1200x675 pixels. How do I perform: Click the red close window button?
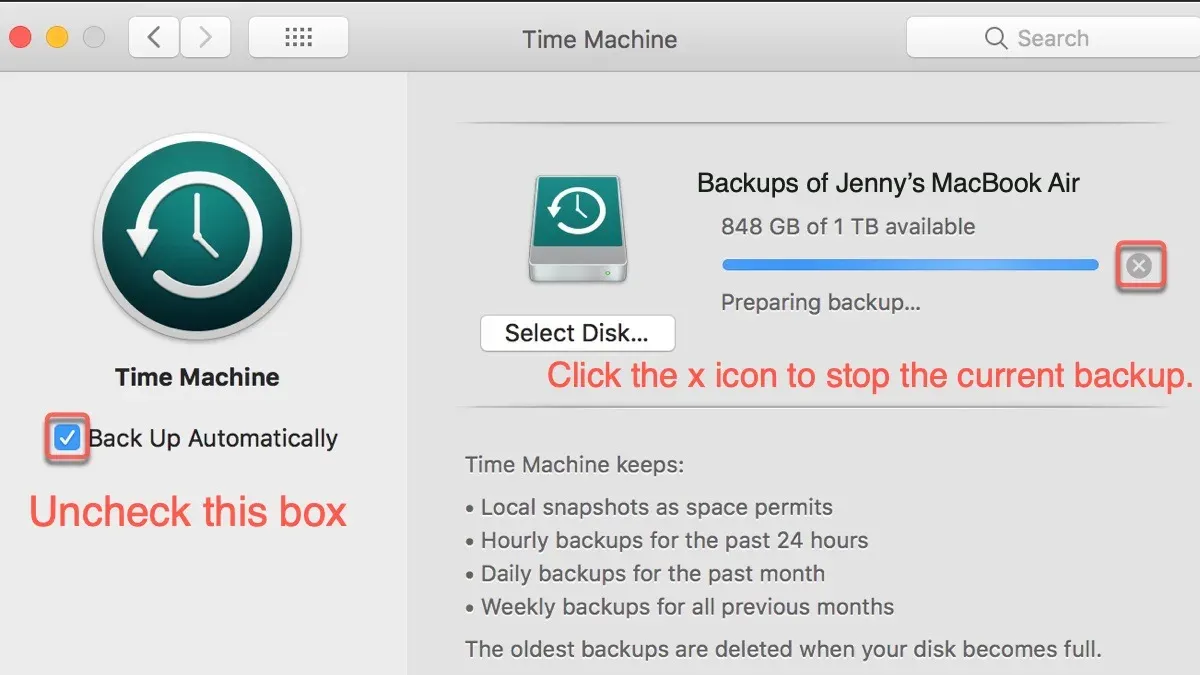coord(20,38)
